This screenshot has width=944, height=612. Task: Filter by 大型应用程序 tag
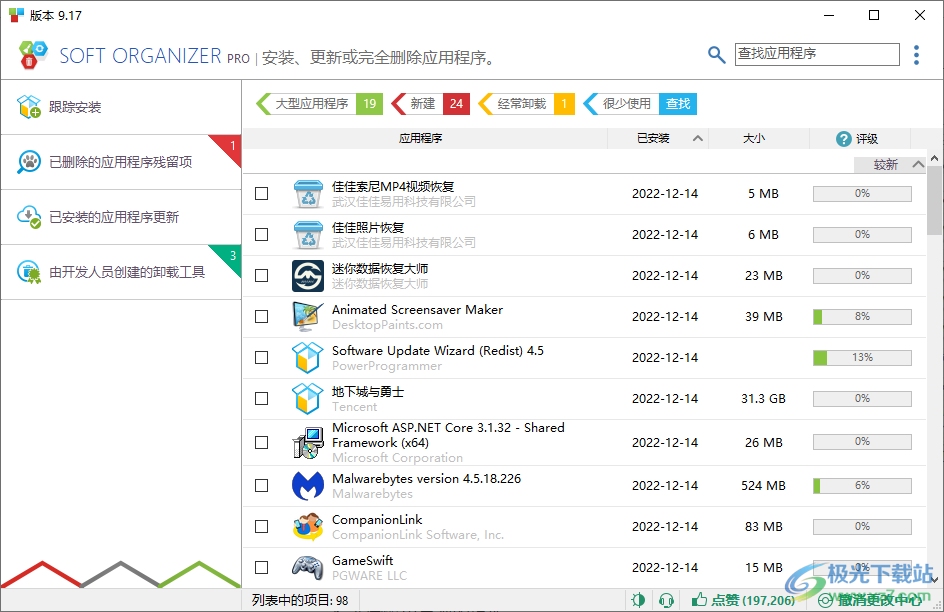click(320, 104)
